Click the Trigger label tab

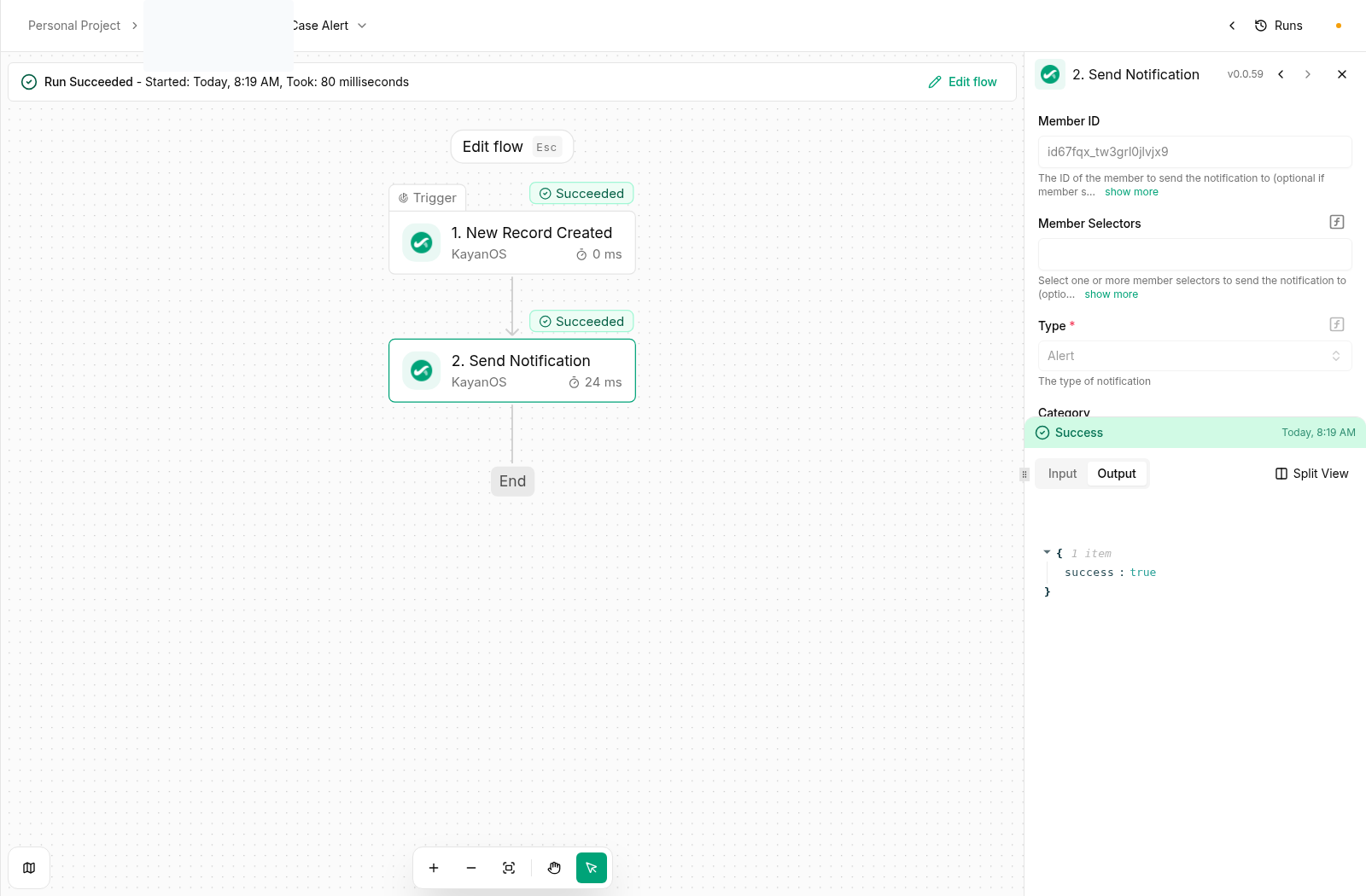428,198
